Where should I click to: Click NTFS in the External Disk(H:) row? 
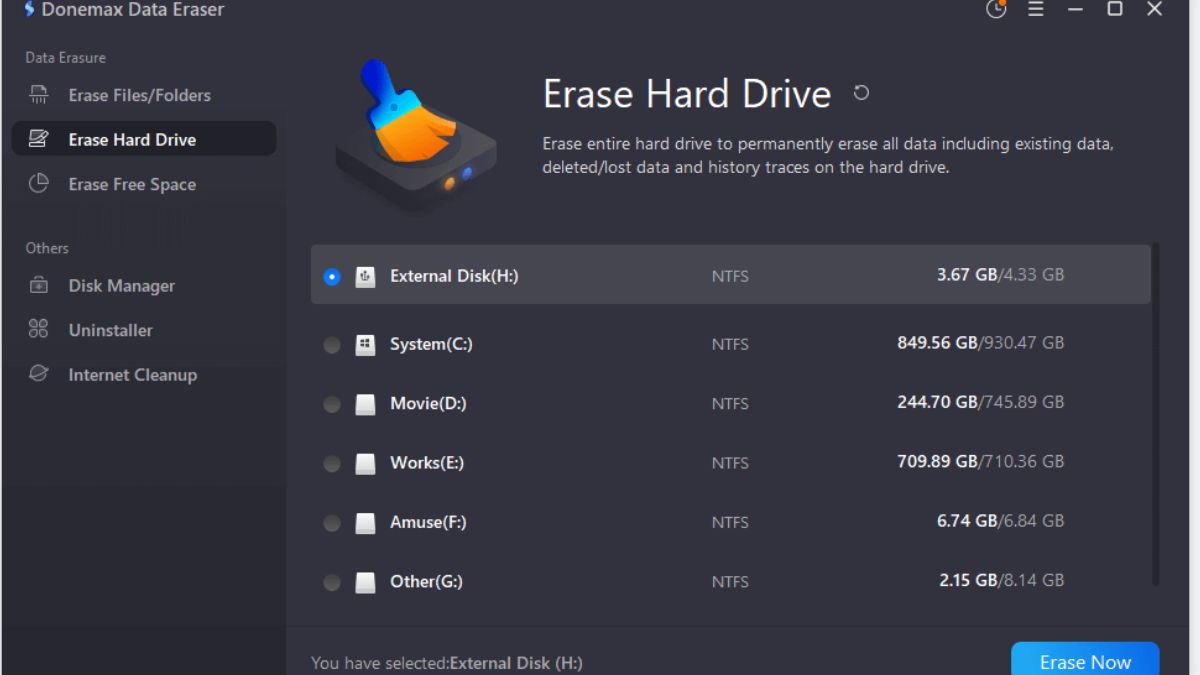coord(730,277)
